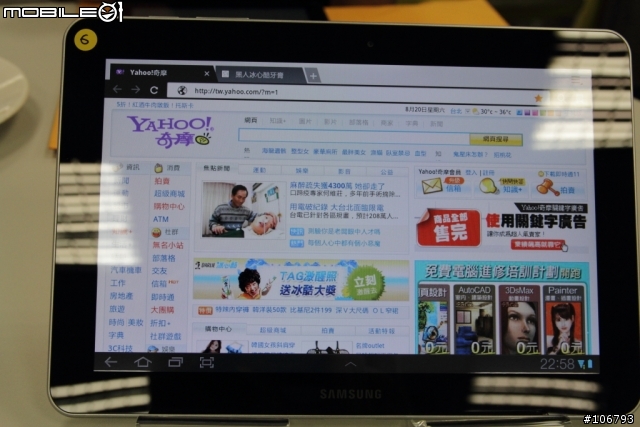Tap the Wi-Fi signal icon in system bar
Screen dimensions: 640x427
pyautogui.click(x=581, y=364)
